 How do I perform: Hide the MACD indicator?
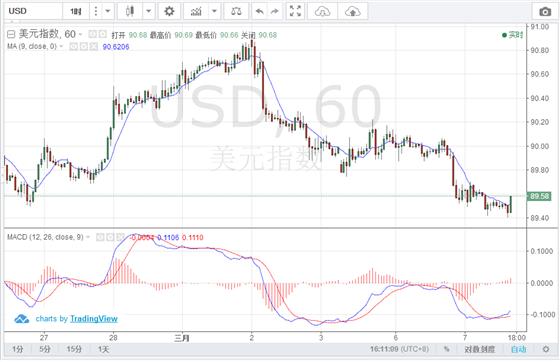coord(100,237)
